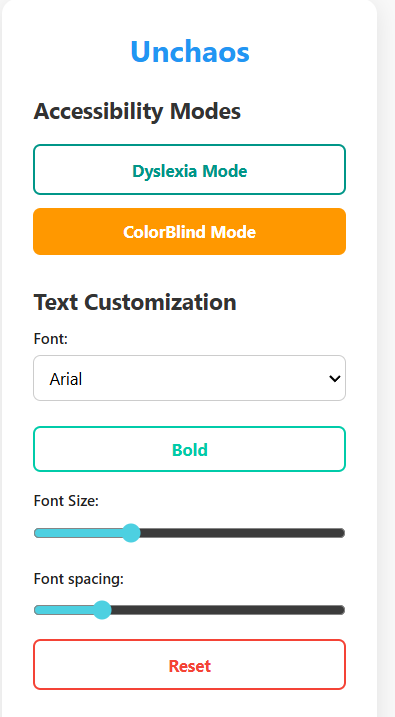Viewport: 395px width, 717px height.
Task: Click the Font spacing slider handle
Action: coord(102,610)
